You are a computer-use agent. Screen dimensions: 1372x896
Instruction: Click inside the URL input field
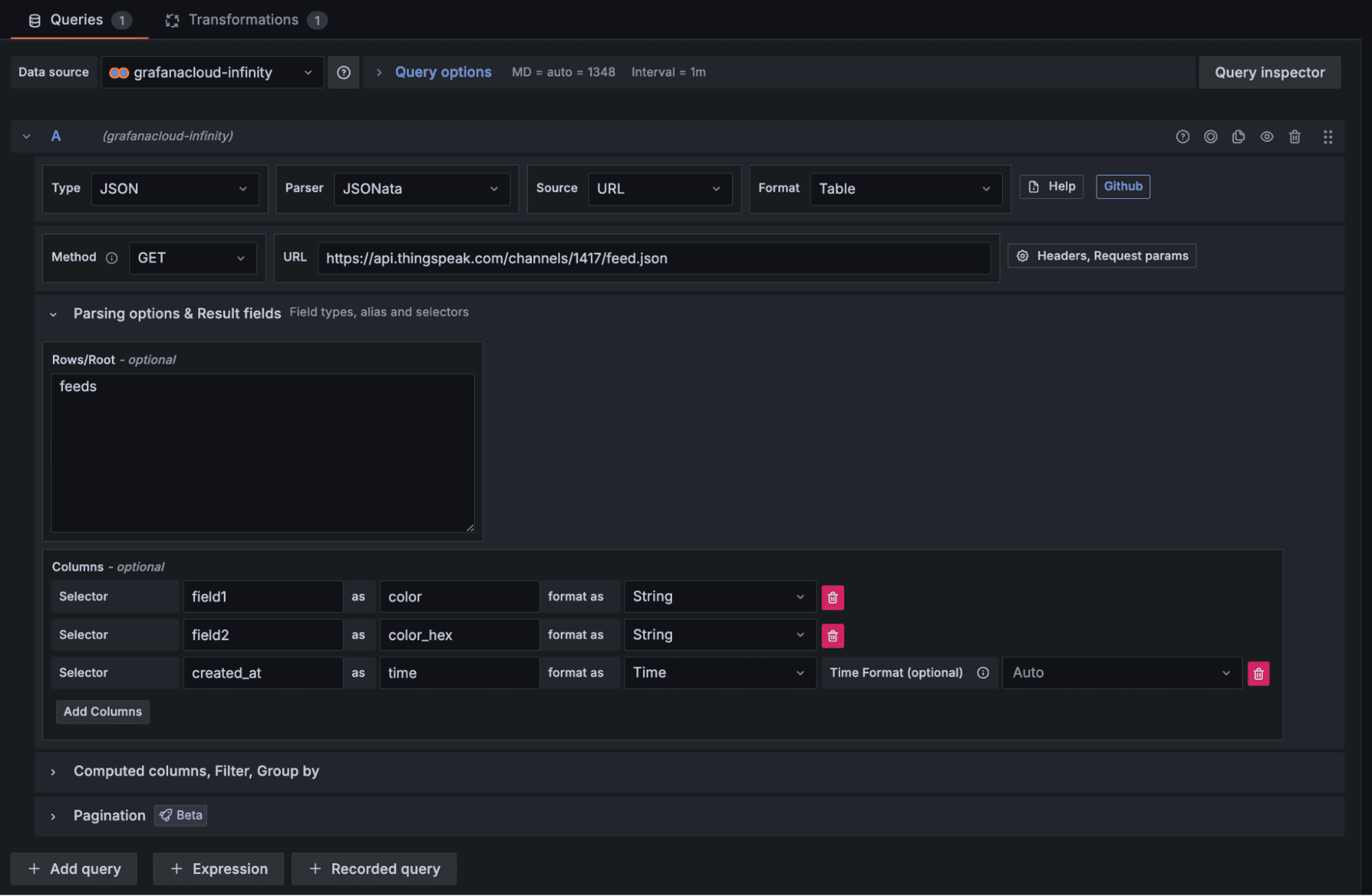[x=652, y=258]
